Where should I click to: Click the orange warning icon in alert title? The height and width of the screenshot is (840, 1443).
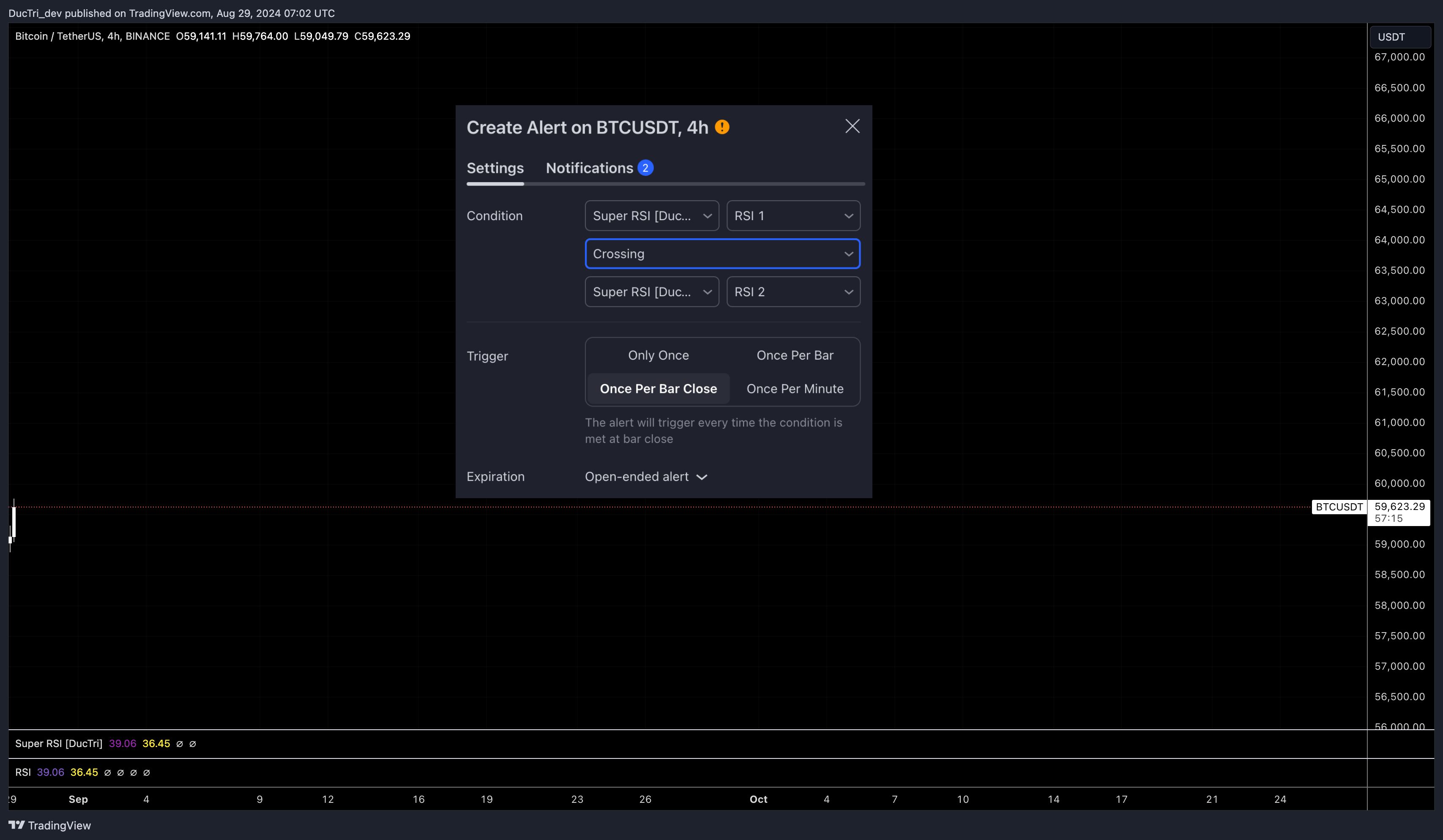pos(722,127)
